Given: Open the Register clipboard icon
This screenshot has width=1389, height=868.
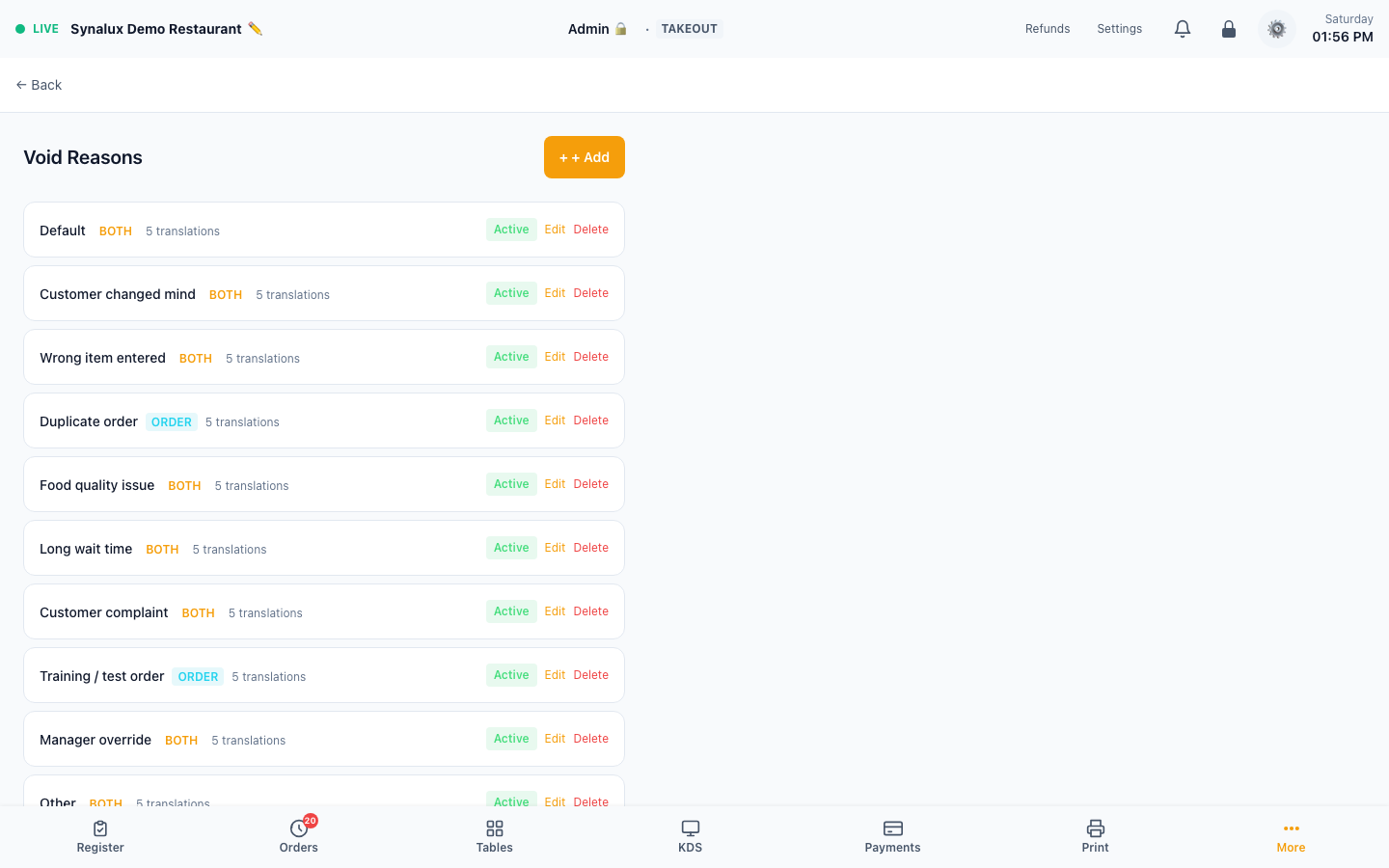Looking at the screenshot, I should click(100, 828).
